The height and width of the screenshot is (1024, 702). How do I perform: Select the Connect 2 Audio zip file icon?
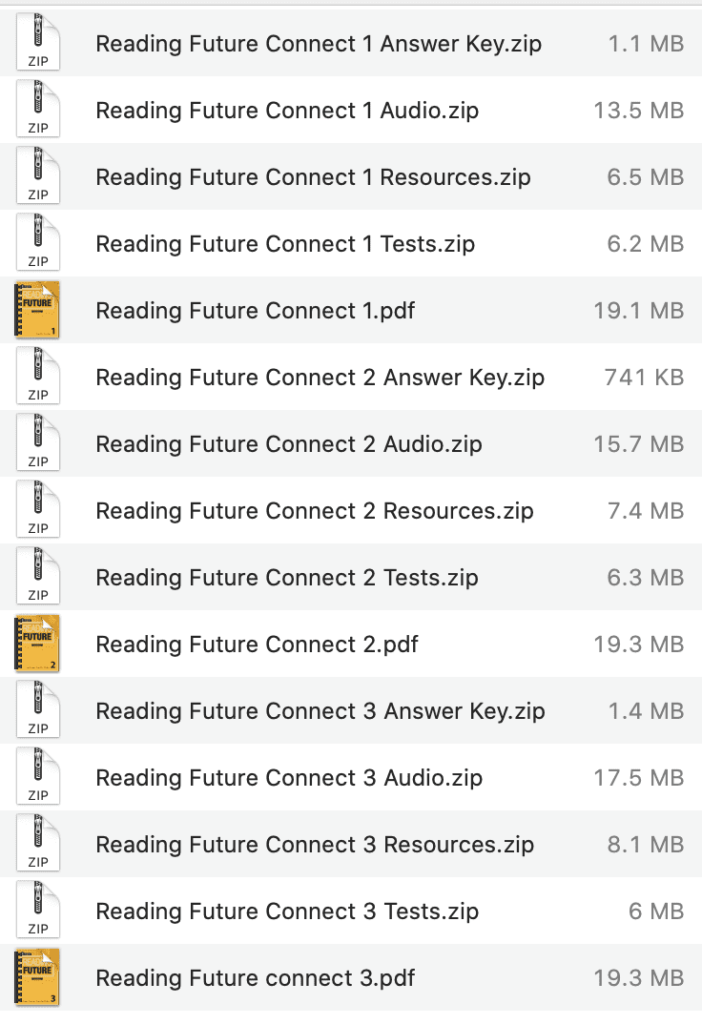37,443
